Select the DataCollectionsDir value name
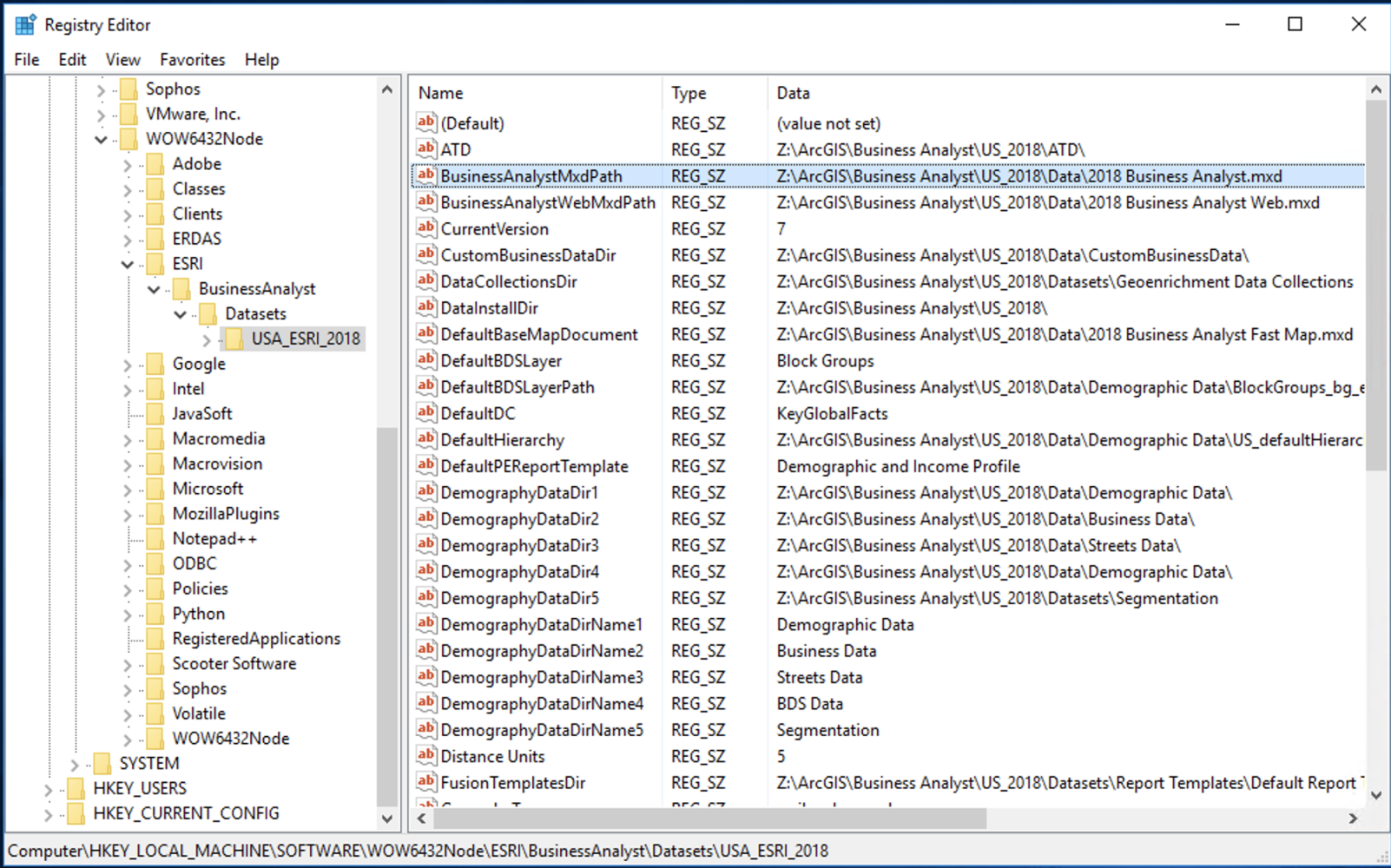 coord(509,281)
